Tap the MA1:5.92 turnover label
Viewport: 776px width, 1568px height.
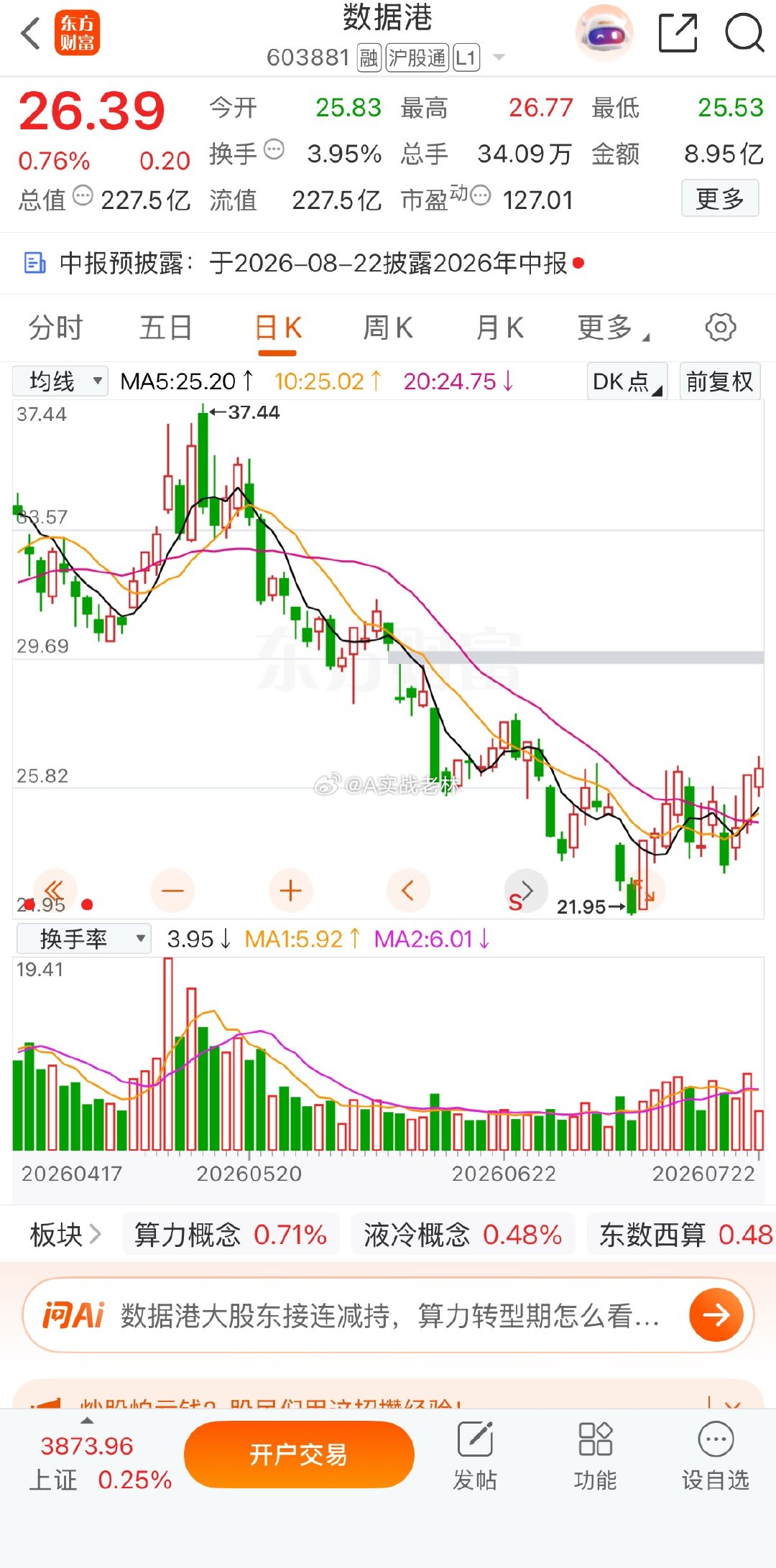tap(302, 939)
